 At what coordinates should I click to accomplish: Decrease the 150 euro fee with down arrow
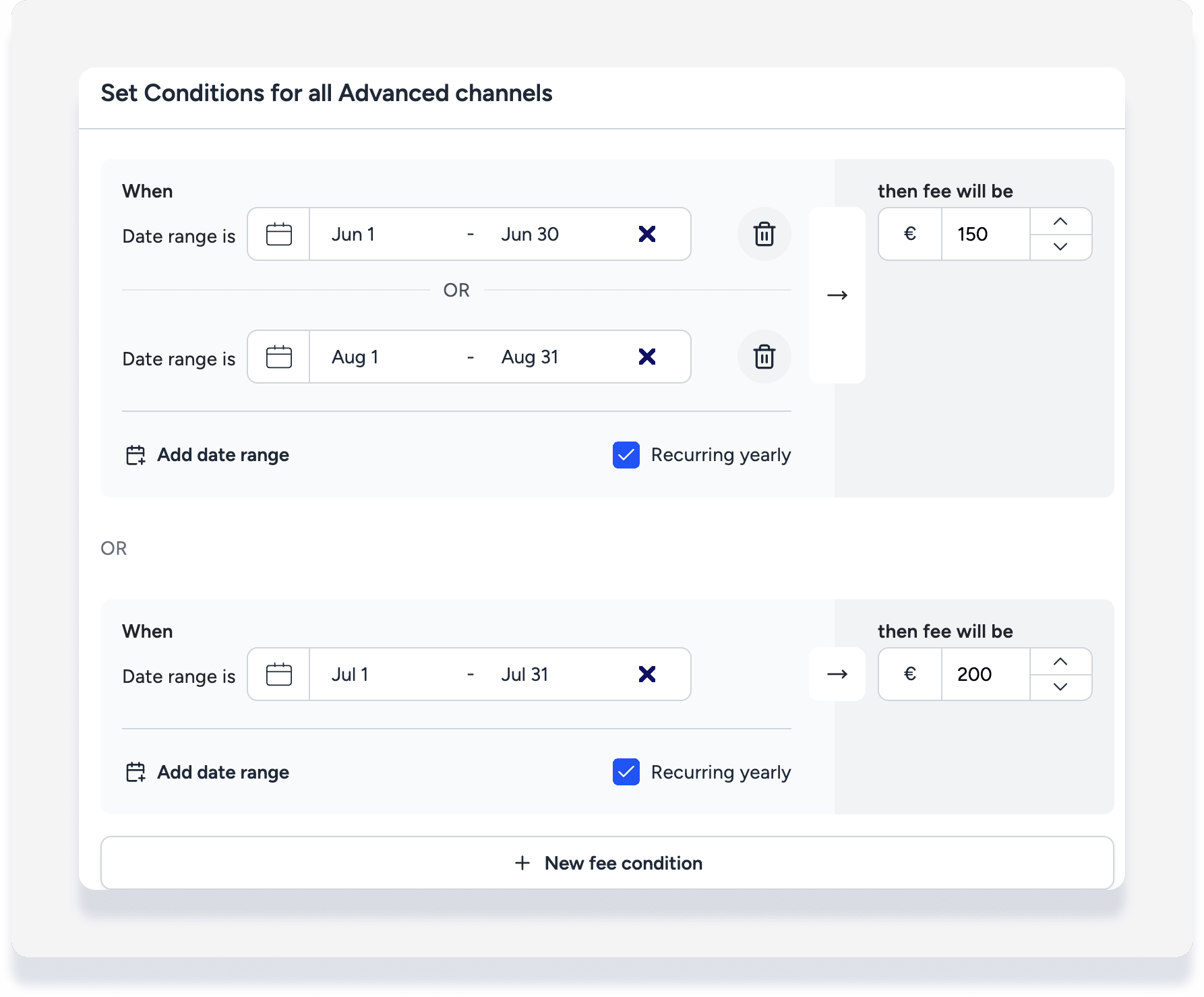(x=1060, y=247)
